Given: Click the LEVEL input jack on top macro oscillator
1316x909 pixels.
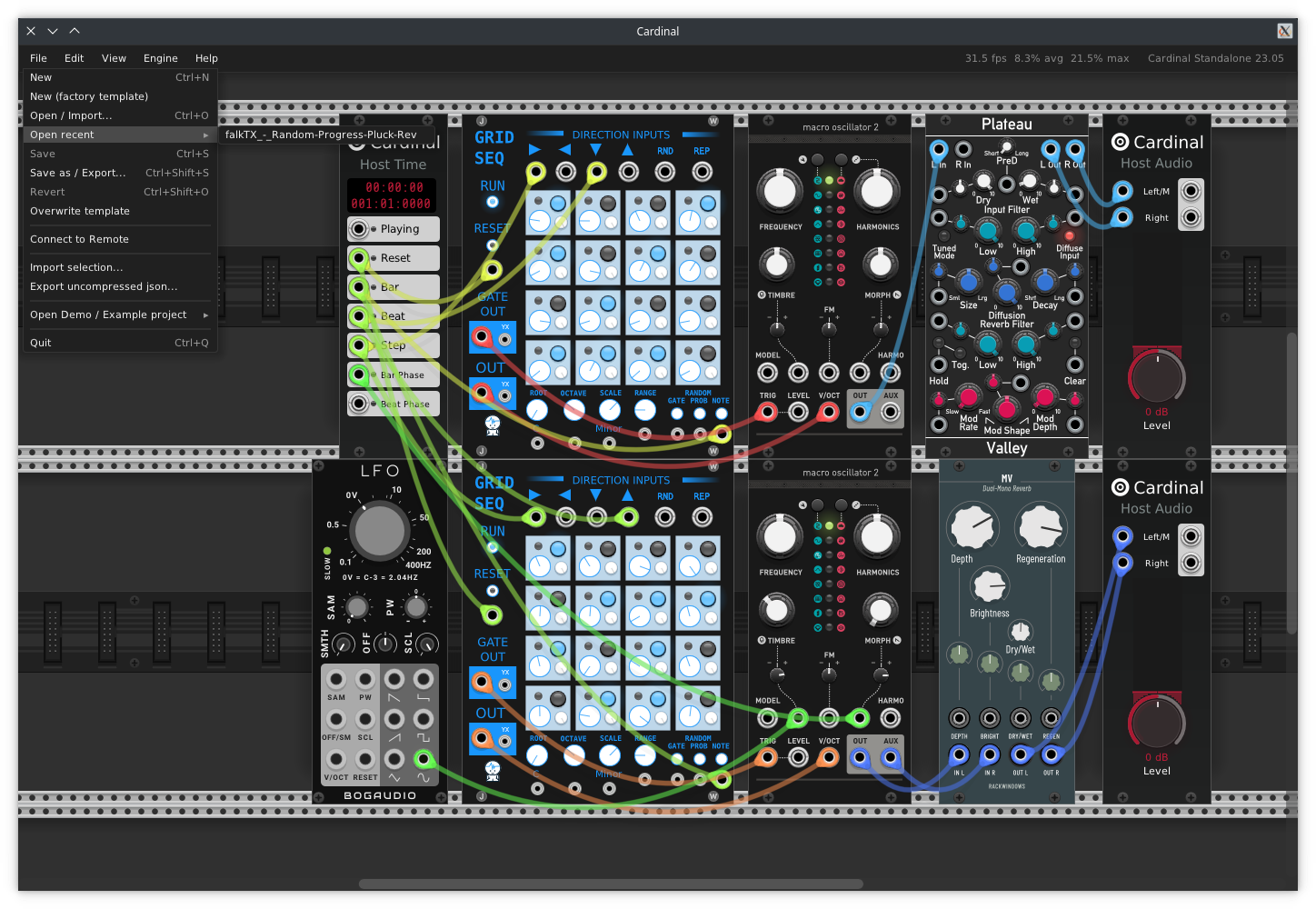Looking at the screenshot, I should click(798, 412).
